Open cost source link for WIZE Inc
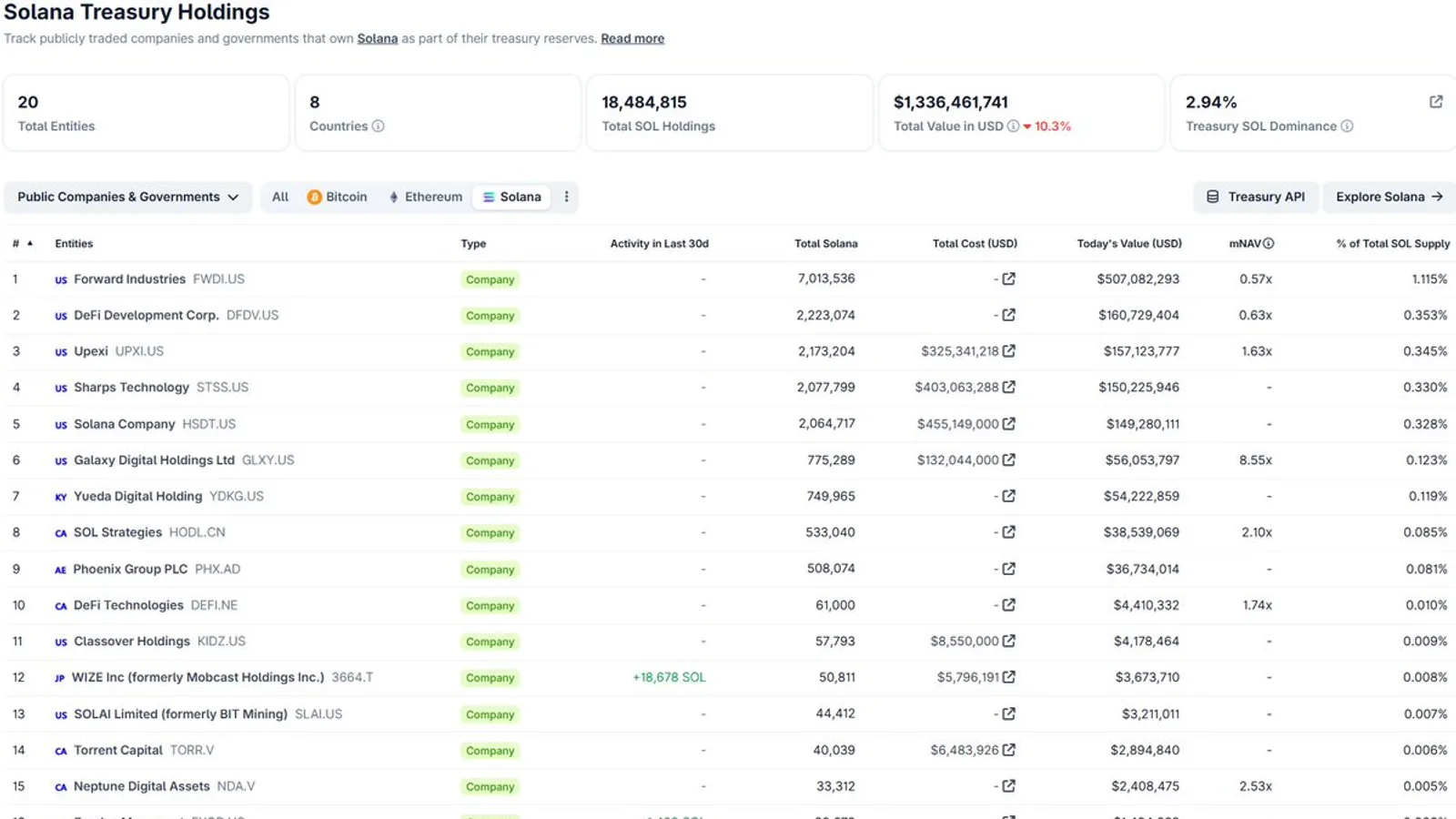 click(1008, 677)
